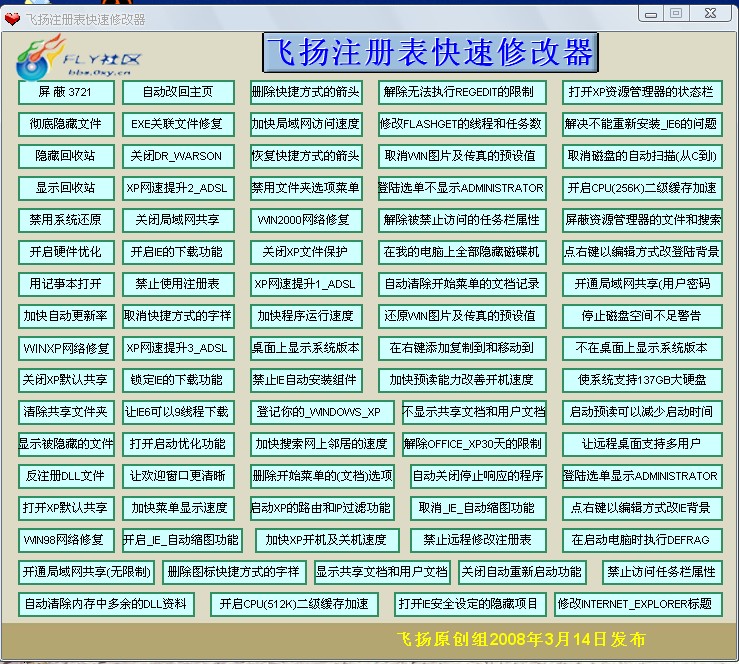Click 取消快捷方式的字样 button
Screen dimensions: 739x664
(178, 316)
